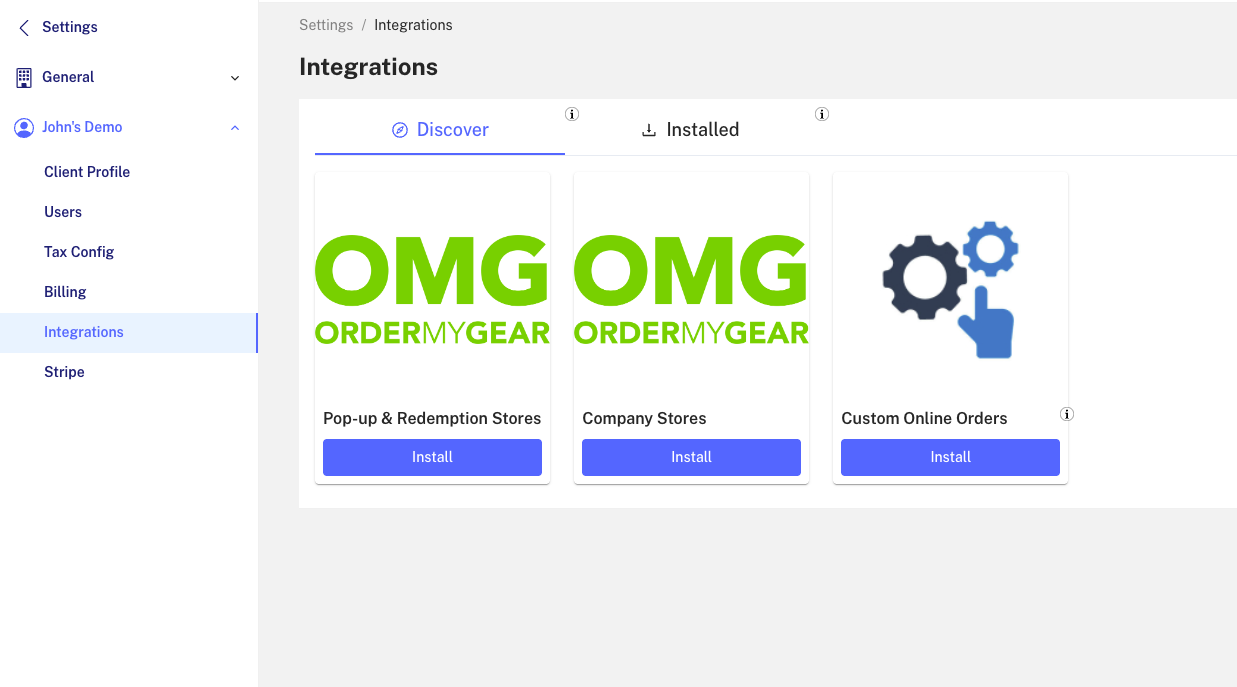
Task: Click the John's Demo menu label
Action: pos(82,127)
